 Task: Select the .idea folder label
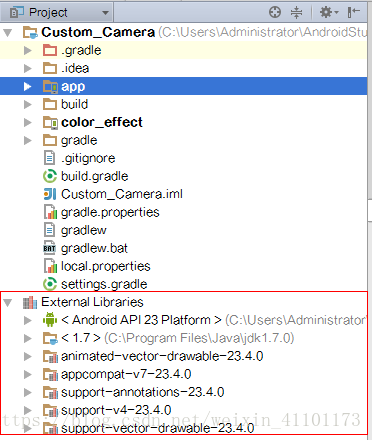(75, 68)
